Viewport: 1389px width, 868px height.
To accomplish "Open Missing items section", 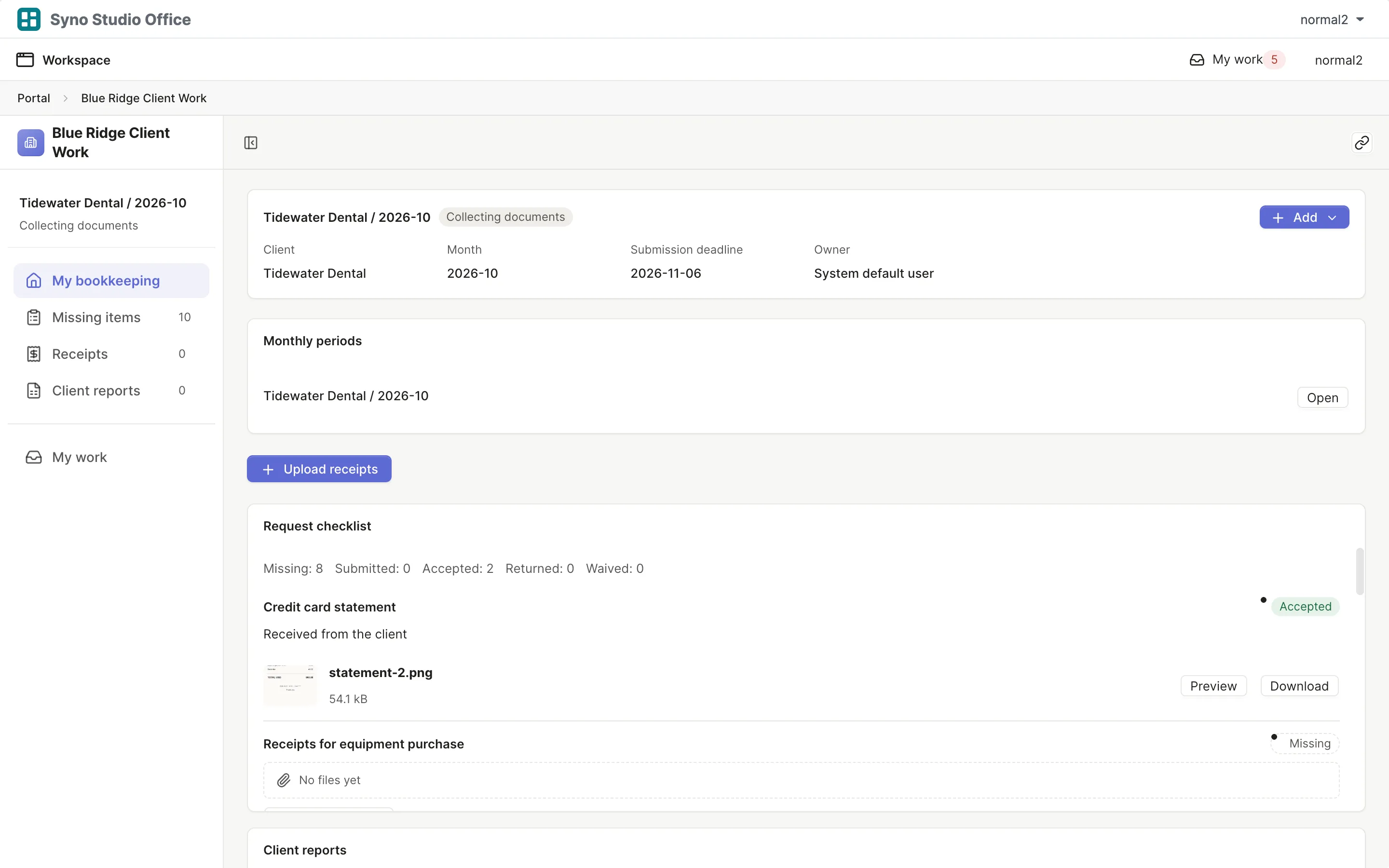I will tap(111, 317).
